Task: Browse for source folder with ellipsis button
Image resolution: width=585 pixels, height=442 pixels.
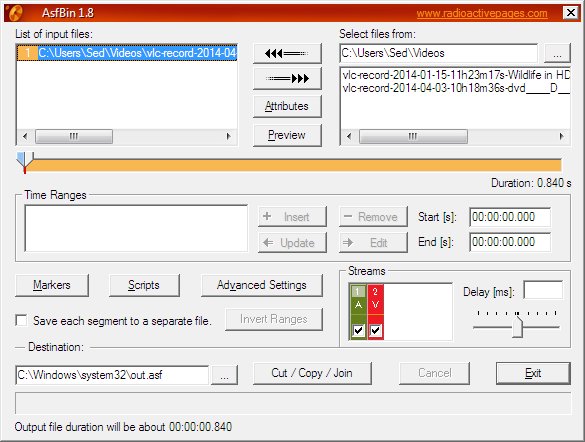Action: click(557, 54)
